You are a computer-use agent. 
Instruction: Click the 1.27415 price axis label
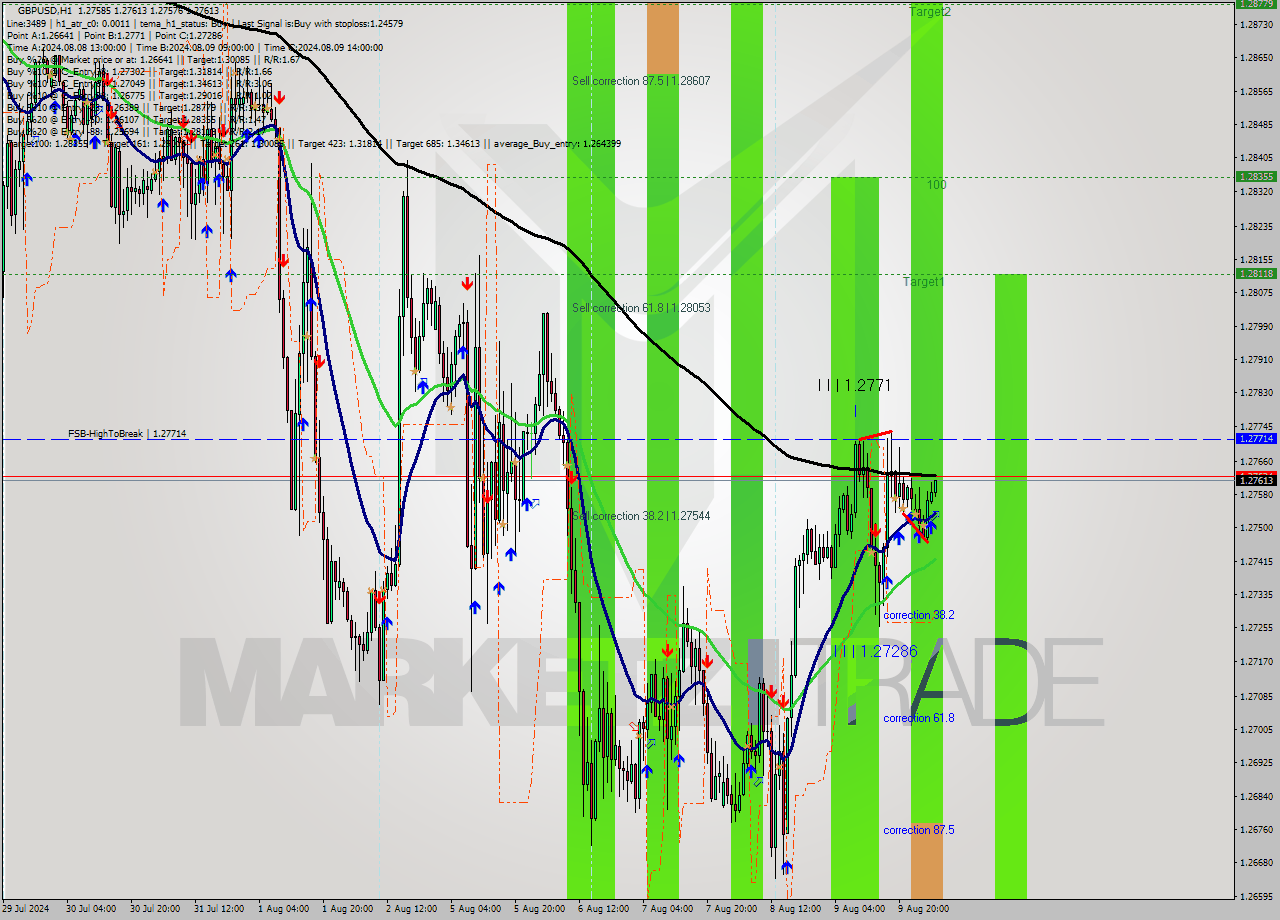tap(1255, 561)
